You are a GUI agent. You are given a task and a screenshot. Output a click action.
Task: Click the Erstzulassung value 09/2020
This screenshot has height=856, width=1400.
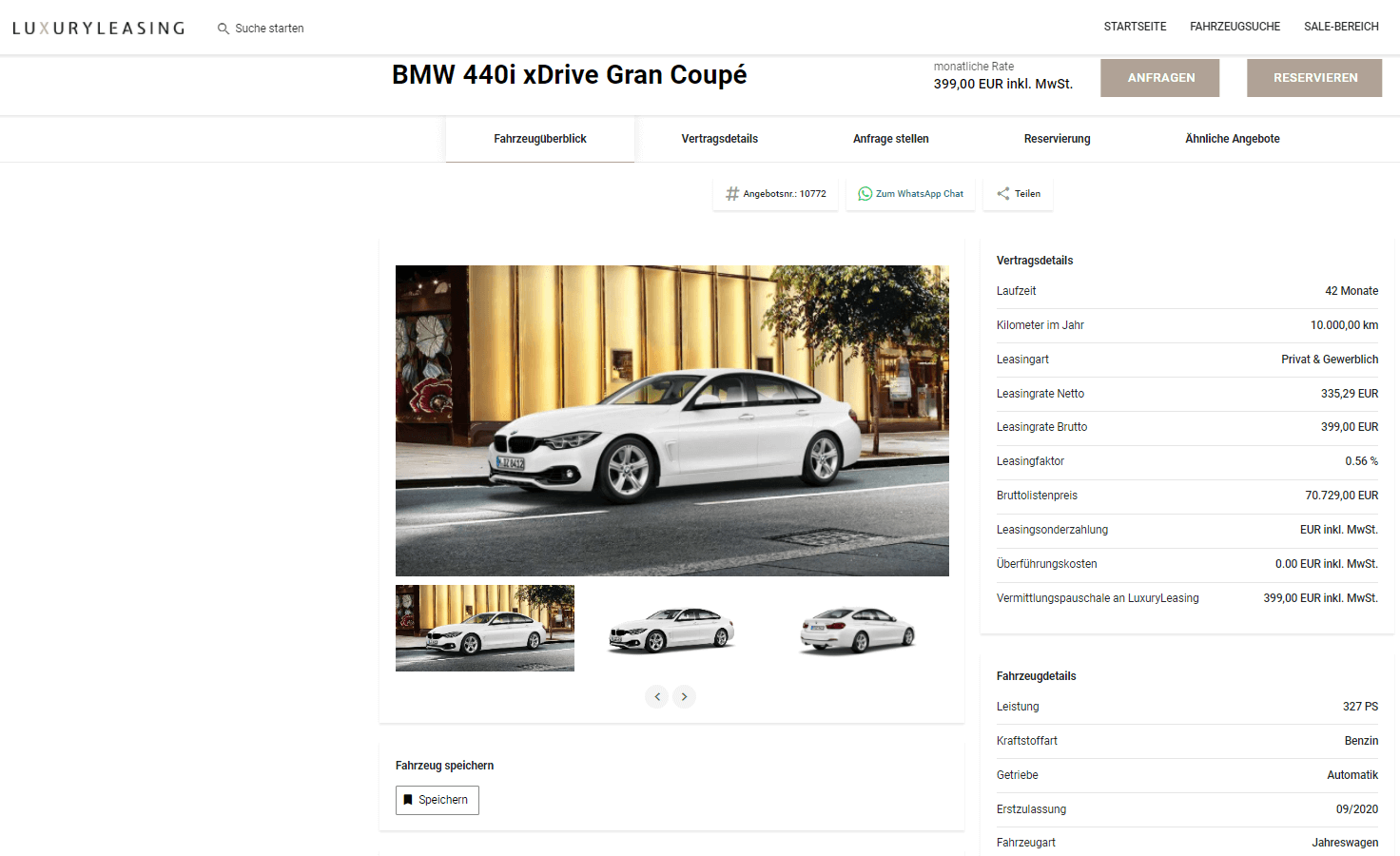coord(1357,809)
